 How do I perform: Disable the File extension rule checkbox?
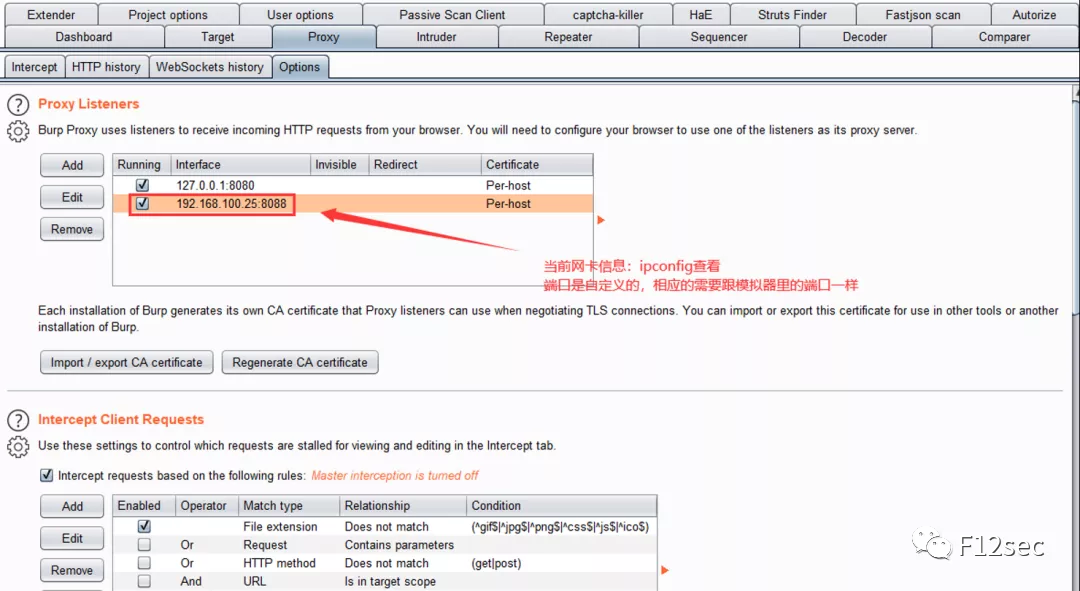click(x=144, y=526)
